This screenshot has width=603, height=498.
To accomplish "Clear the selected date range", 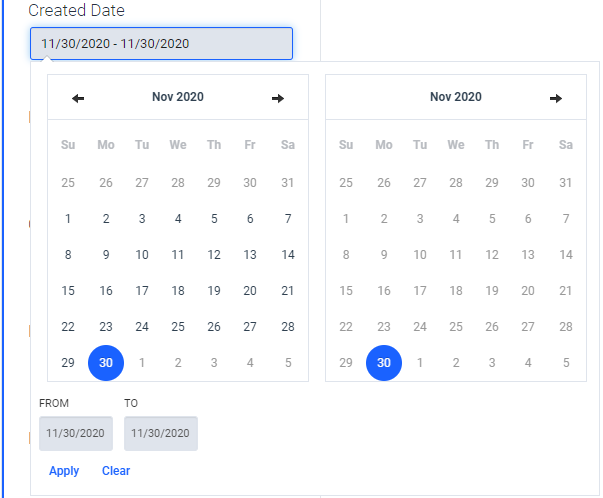I will coord(116,471).
